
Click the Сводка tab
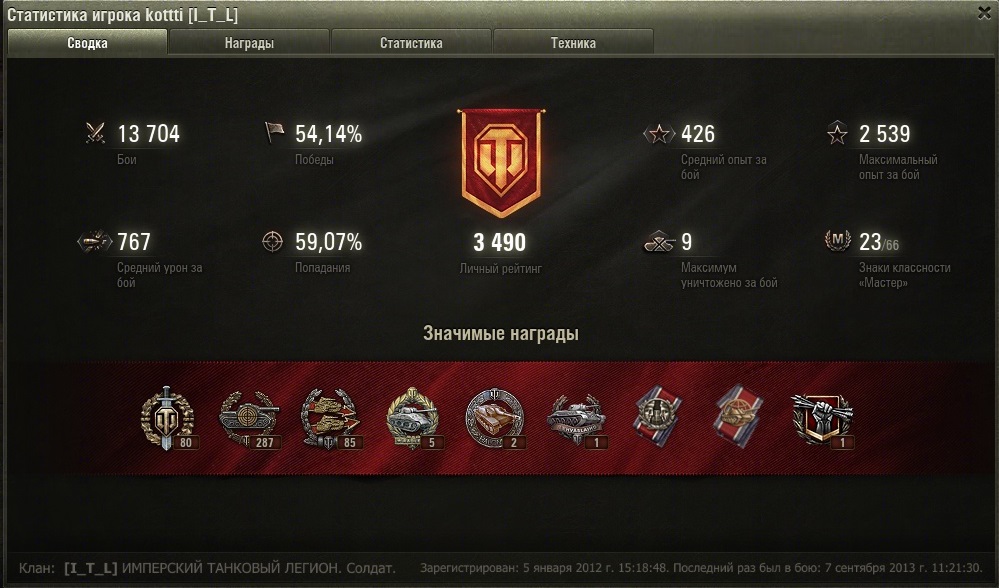point(87,43)
